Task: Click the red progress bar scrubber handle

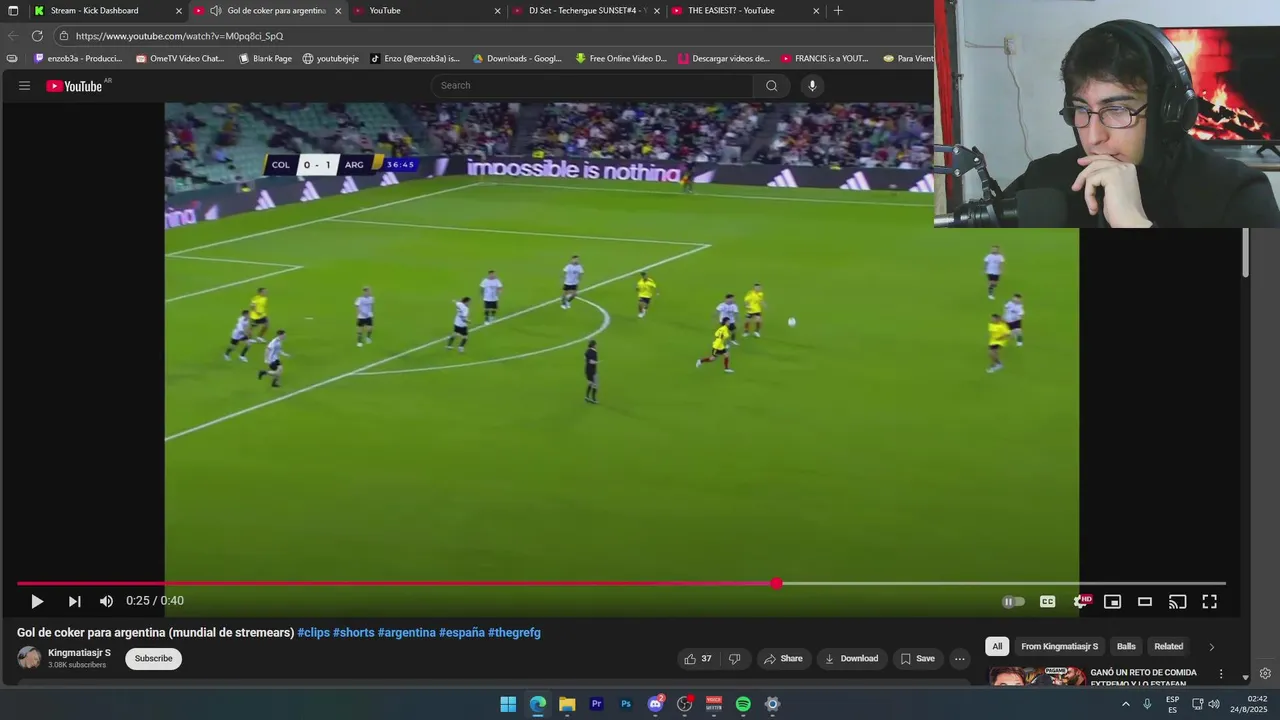Action: point(776,583)
